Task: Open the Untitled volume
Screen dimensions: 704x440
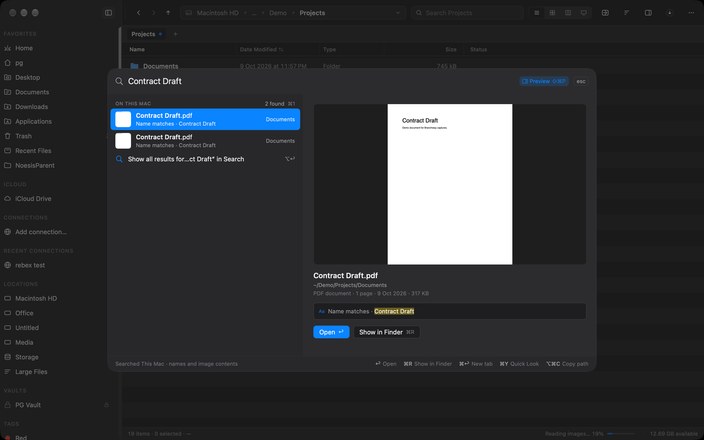Action: [27, 328]
